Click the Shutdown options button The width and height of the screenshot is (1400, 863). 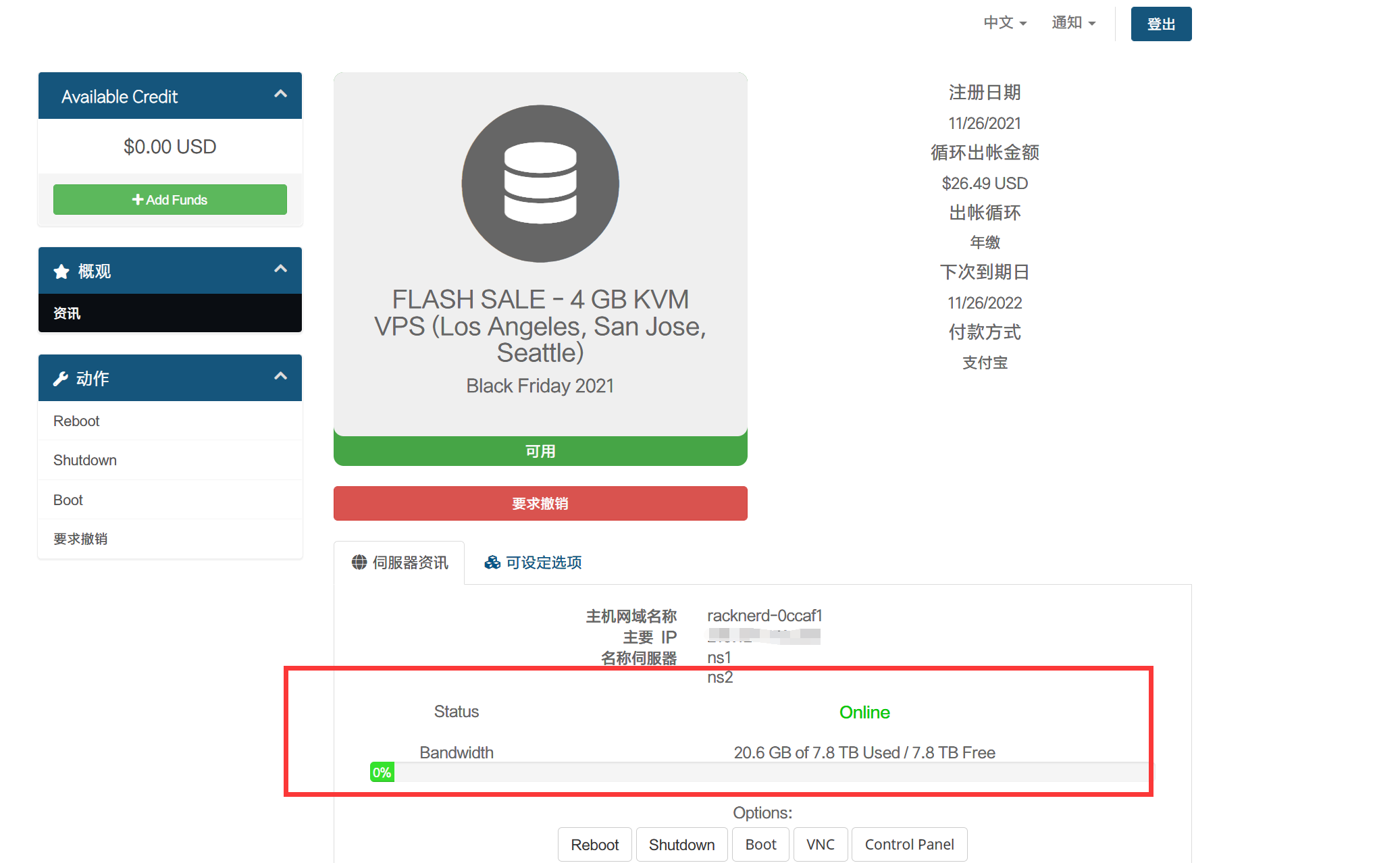[x=681, y=845]
